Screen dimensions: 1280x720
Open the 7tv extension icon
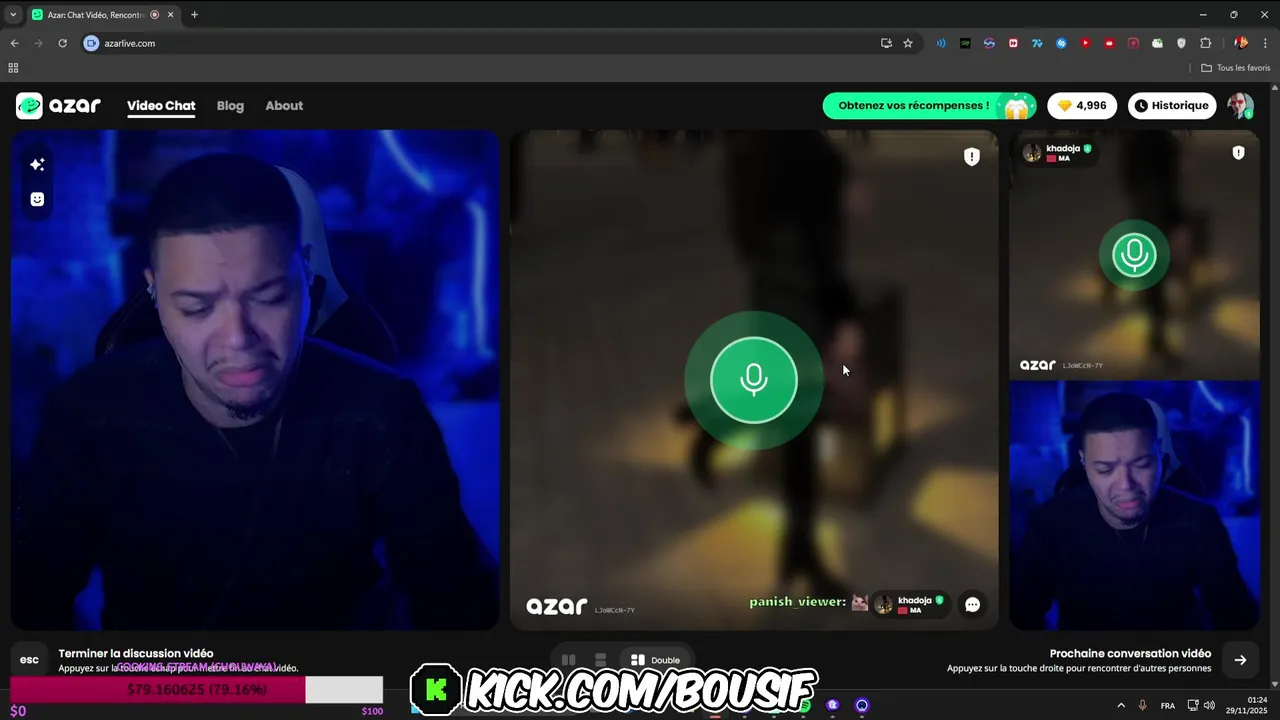click(x=1037, y=43)
